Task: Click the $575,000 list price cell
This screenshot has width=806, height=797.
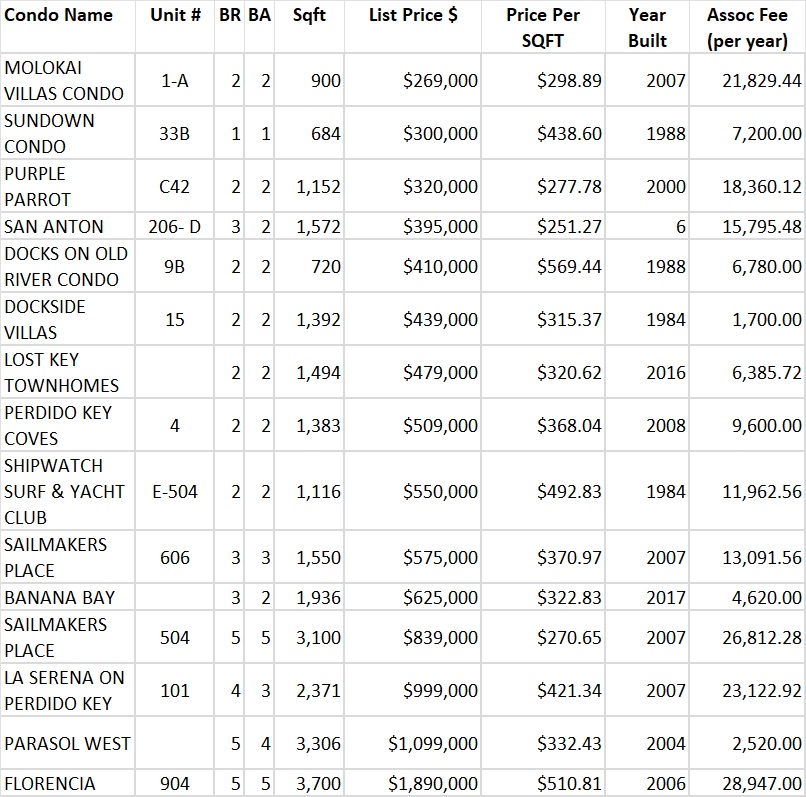Action: (440, 558)
